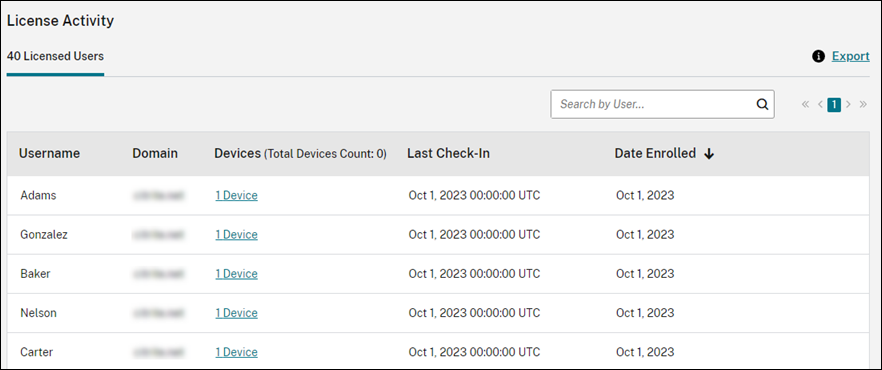Open Gonzalez's 1 Device link

[236, 234]
